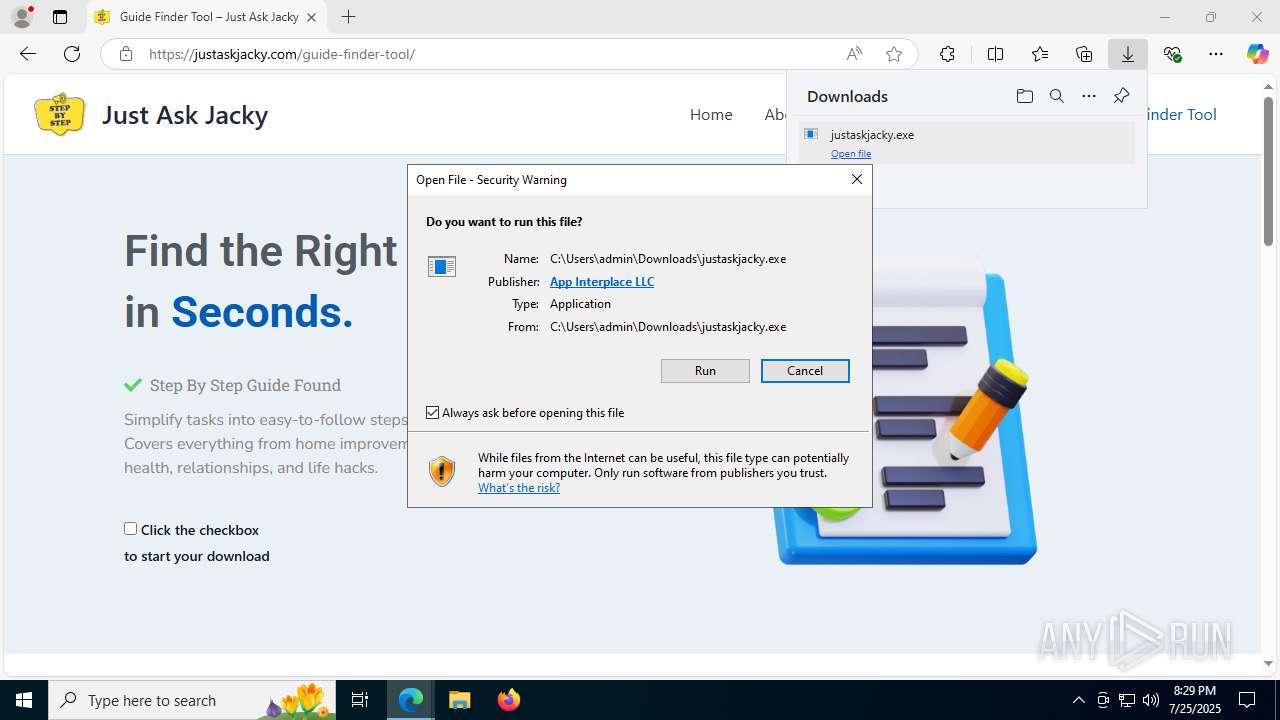Tick the download start checkbox on page

click(130, 529)
